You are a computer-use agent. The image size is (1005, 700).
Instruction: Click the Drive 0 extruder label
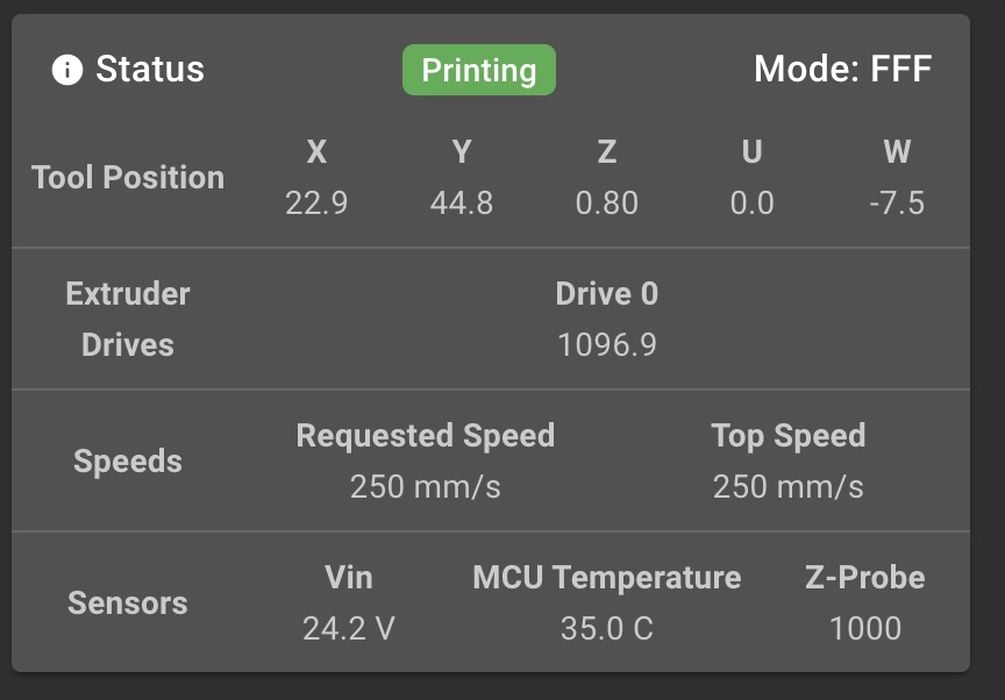tap(606, 294)
